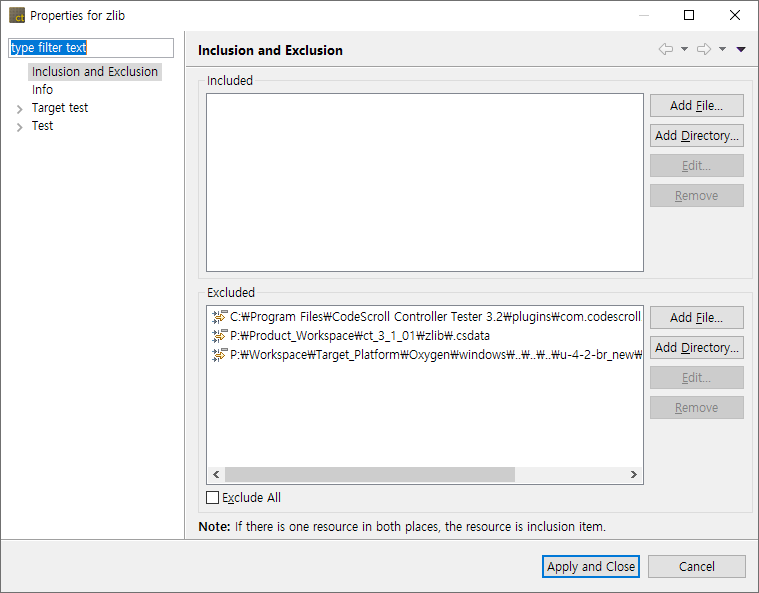The width and height of the screenshot is (759, 593).
Task: Select the CodeScroll Controller Tester excluded path
Action: (430, 317)
